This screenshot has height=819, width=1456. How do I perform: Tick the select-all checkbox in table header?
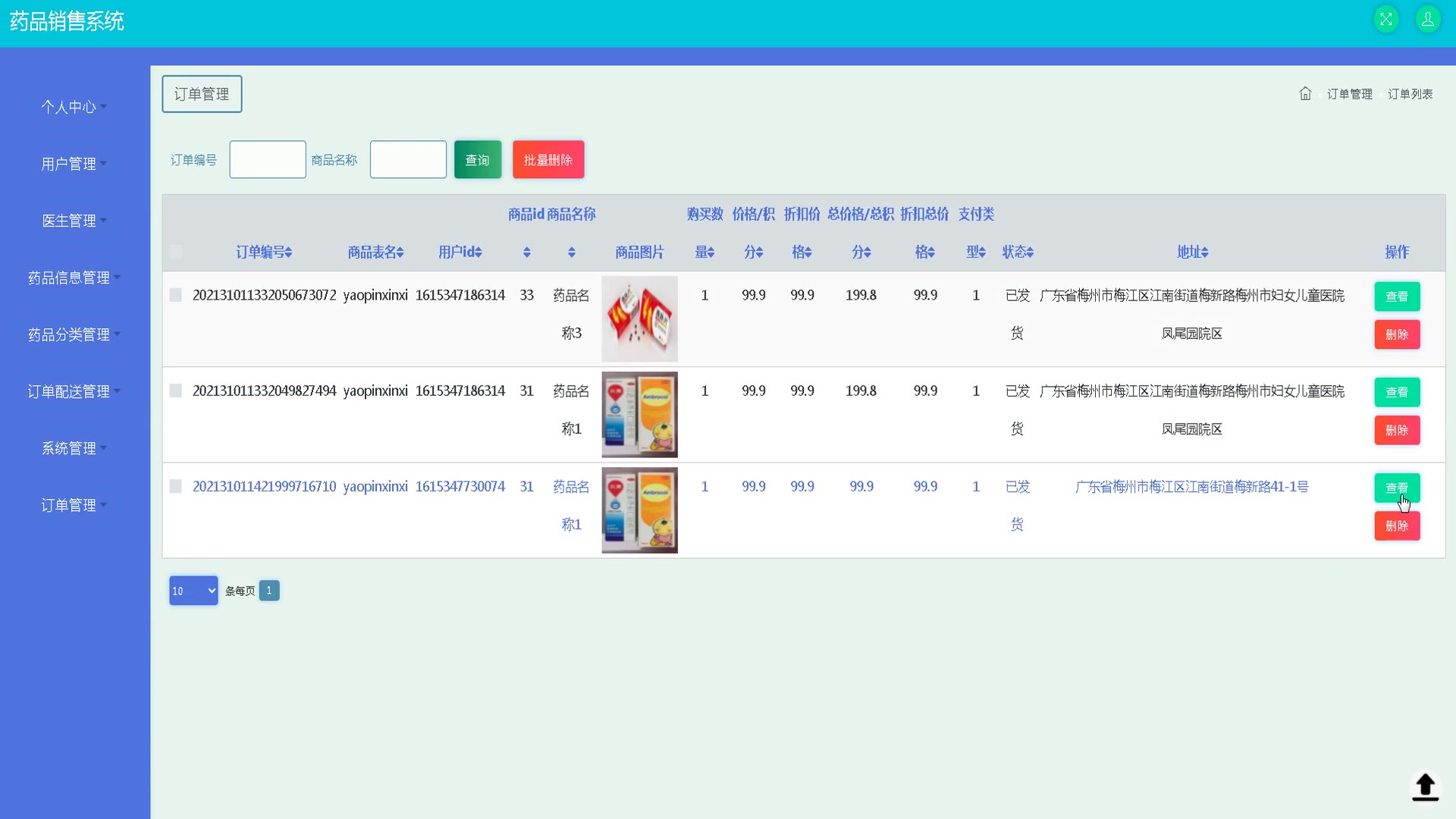(x=175, y=252)
